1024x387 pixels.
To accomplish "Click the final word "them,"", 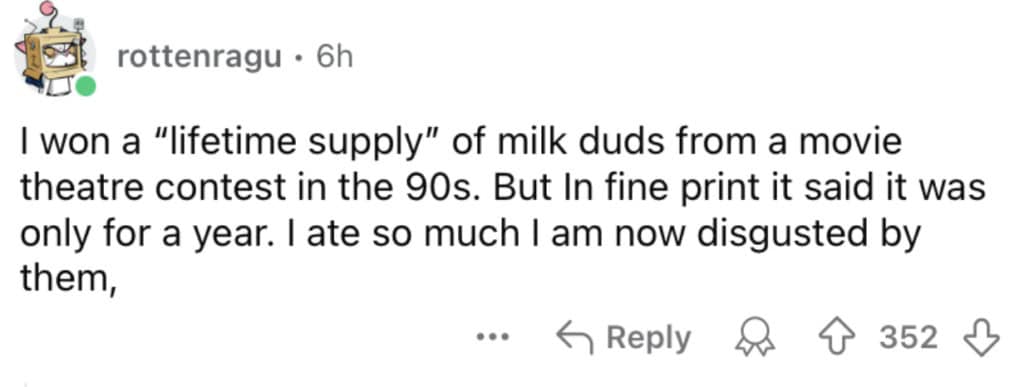I will [68, 281].
